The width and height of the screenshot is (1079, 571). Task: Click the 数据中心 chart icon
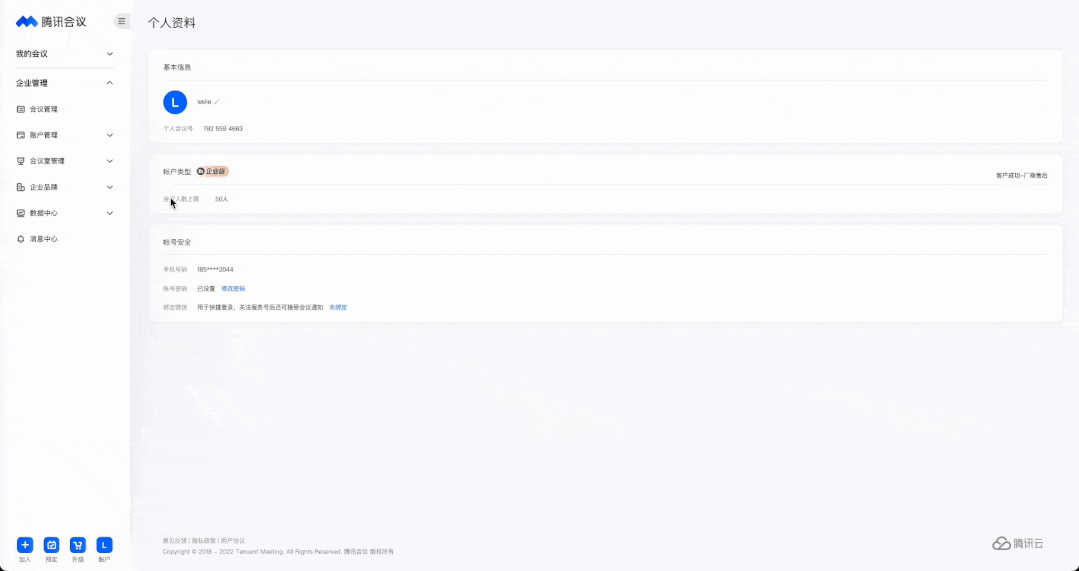tap(21, 213)
